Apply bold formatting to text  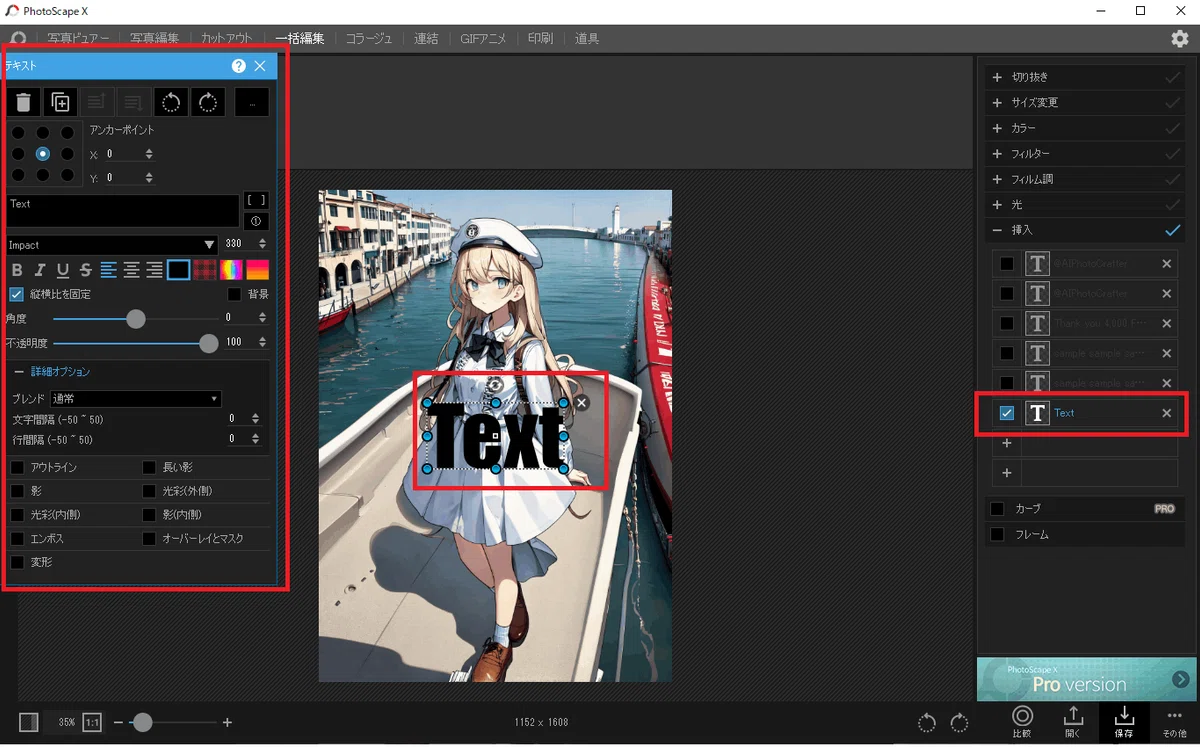pyautogui.click(x=17, y=270)
